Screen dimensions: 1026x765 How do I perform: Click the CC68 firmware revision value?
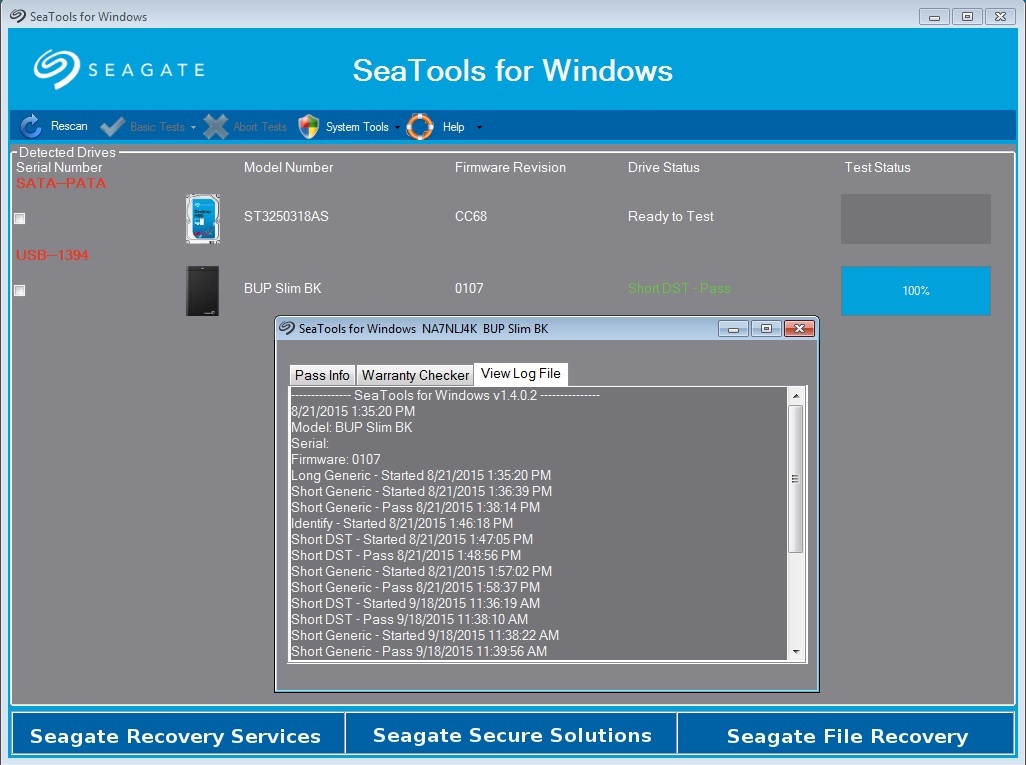tap(471, 216)
